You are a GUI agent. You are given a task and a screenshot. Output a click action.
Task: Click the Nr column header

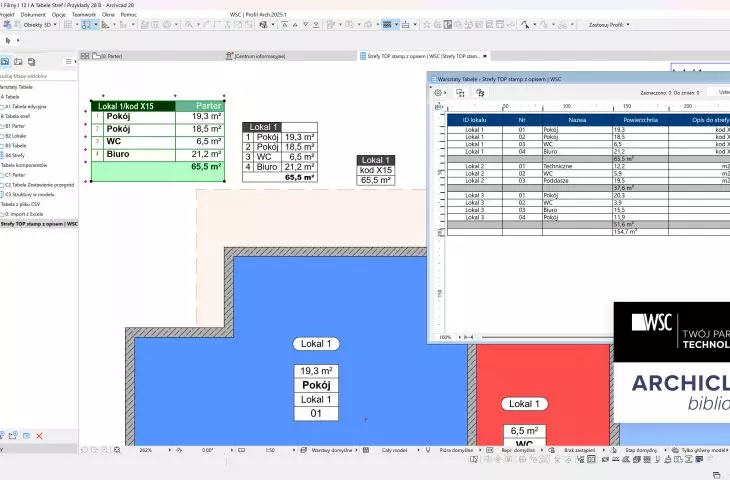pyautogui.click(x=522, y=120)
